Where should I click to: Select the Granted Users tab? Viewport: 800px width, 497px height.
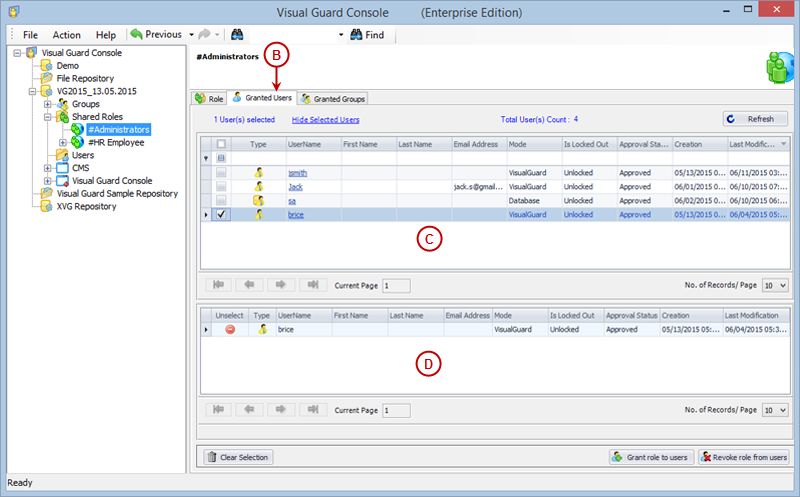(x=262, y=97)
